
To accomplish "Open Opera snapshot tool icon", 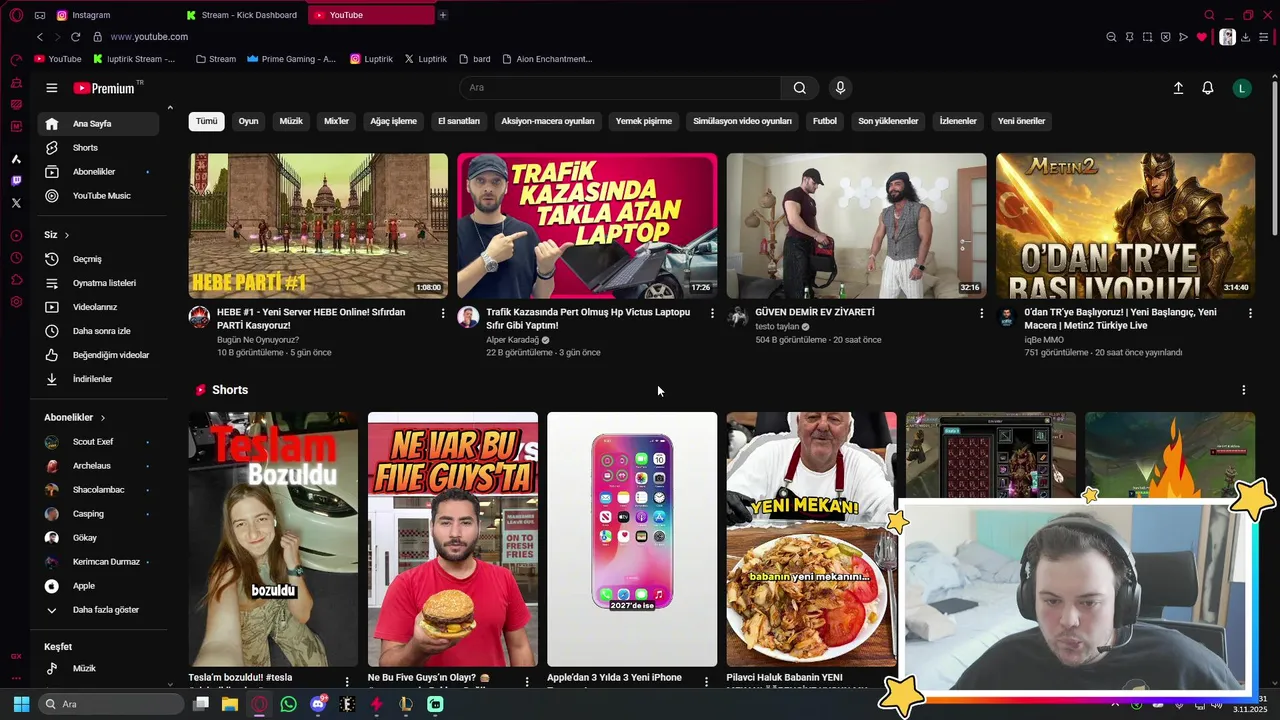I will click(1147, 37).
